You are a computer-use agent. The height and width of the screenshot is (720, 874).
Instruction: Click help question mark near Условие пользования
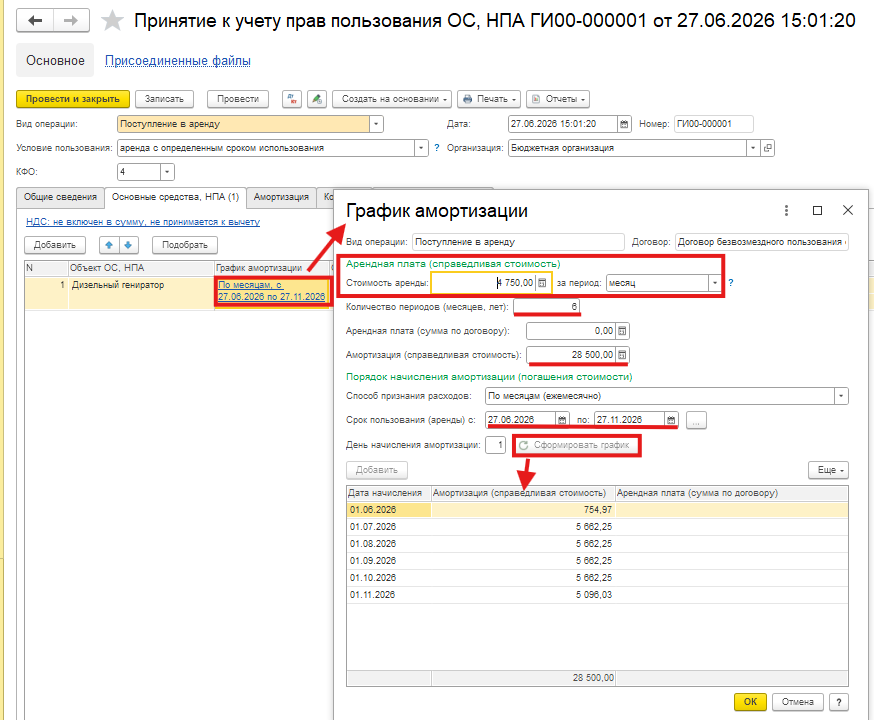tap(437, 148)
